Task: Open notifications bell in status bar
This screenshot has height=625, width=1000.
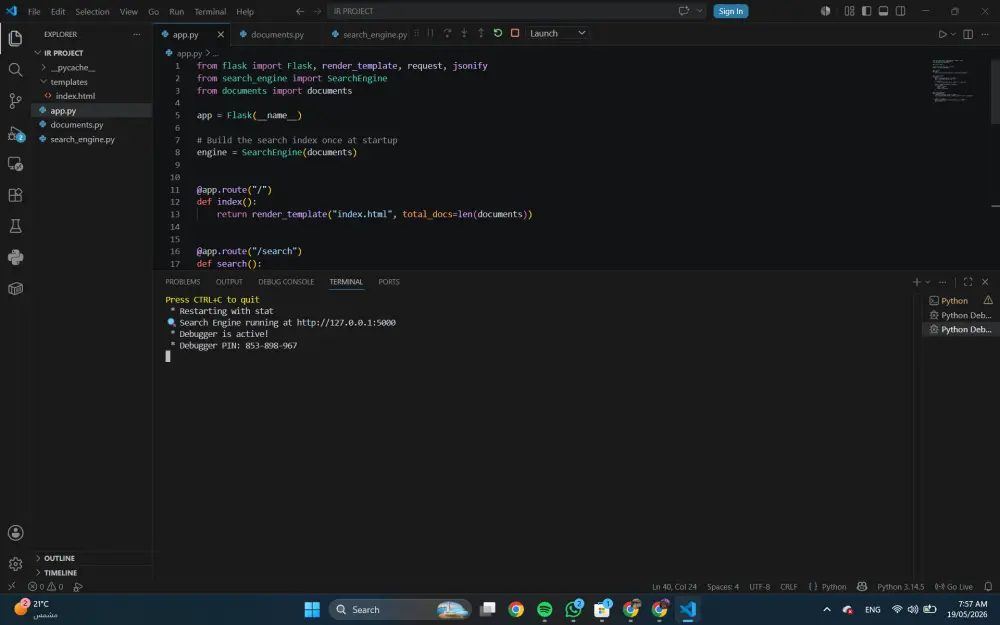Action: 988,587
